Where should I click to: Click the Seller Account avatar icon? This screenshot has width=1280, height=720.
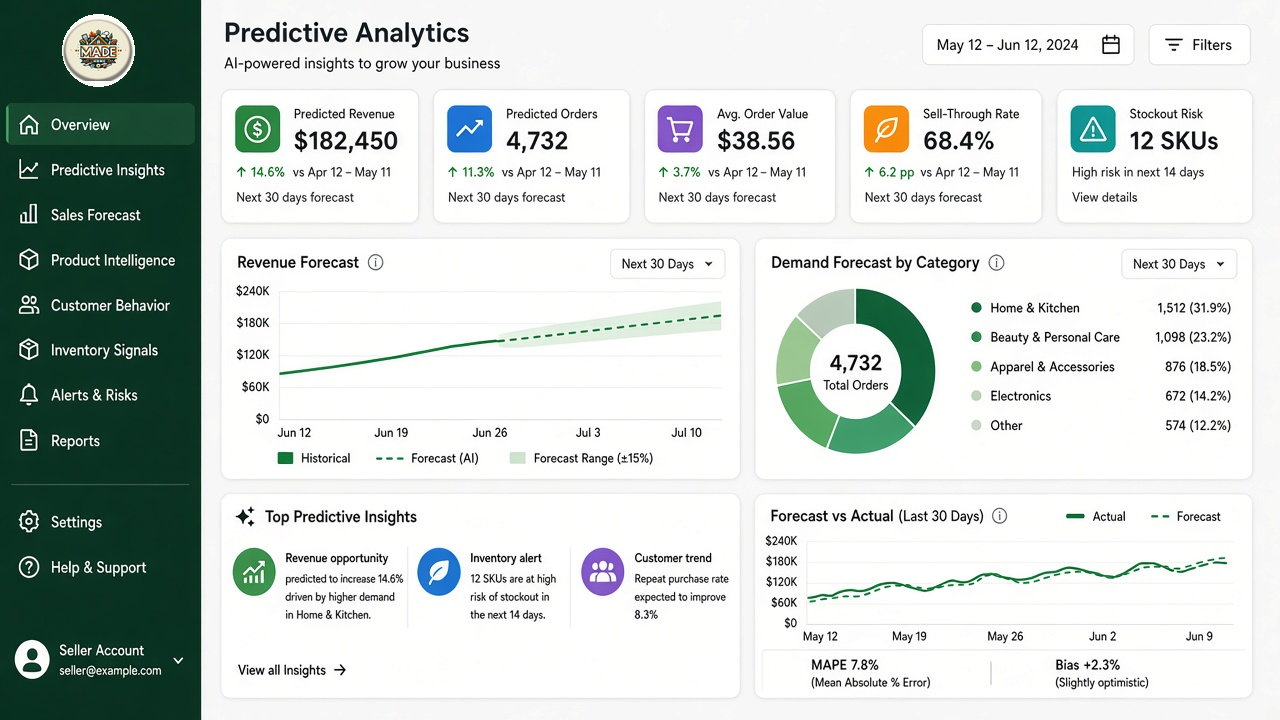click(32, 659)
